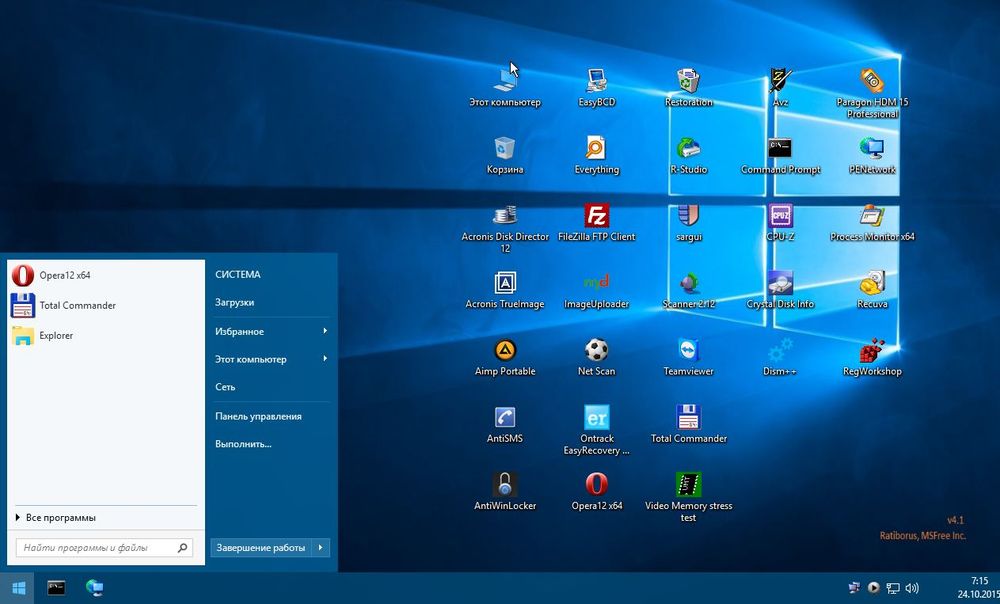Click the network tray icon
This screenshot has height=604, width=1000.
[x=893, y=588]
